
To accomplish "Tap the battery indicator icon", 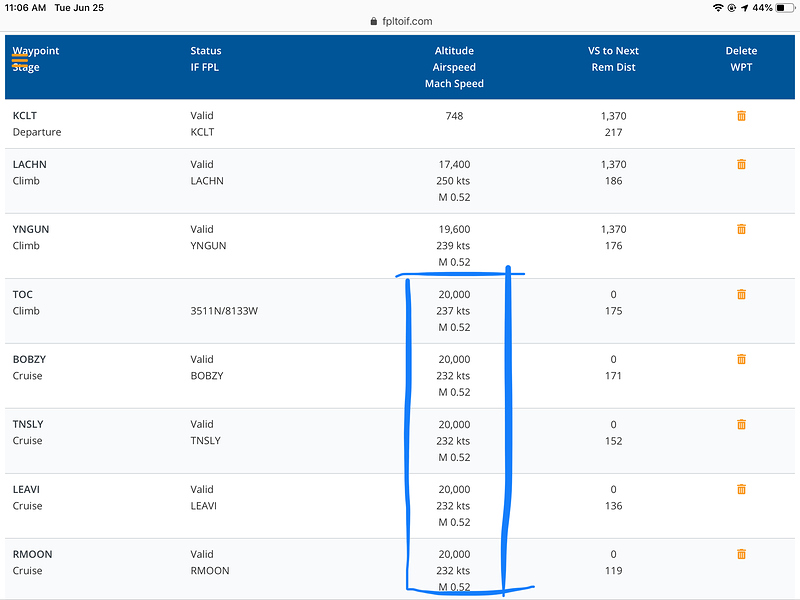I will click(x=786, y=8).
